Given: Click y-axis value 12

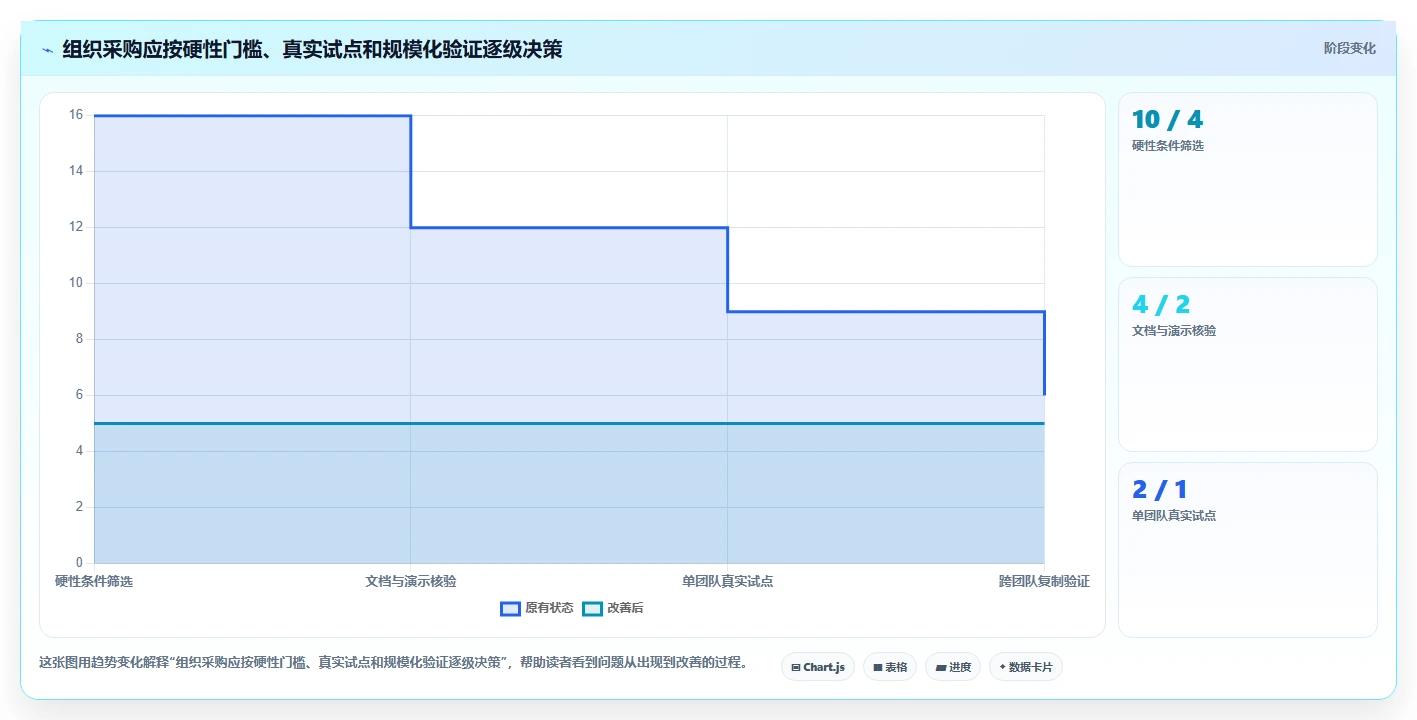Looking at the screenshot, I should [x=76, y=227].
